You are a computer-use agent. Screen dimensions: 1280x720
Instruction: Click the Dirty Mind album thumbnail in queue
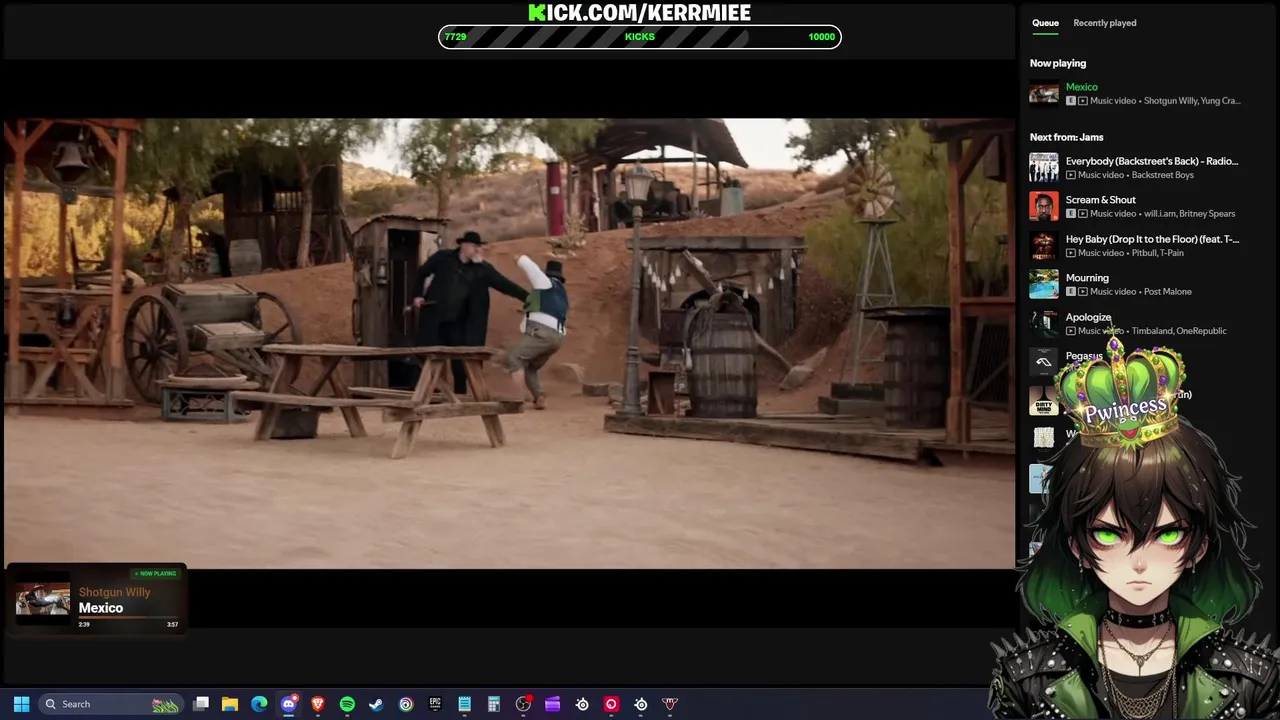[x=1044, y=401]
